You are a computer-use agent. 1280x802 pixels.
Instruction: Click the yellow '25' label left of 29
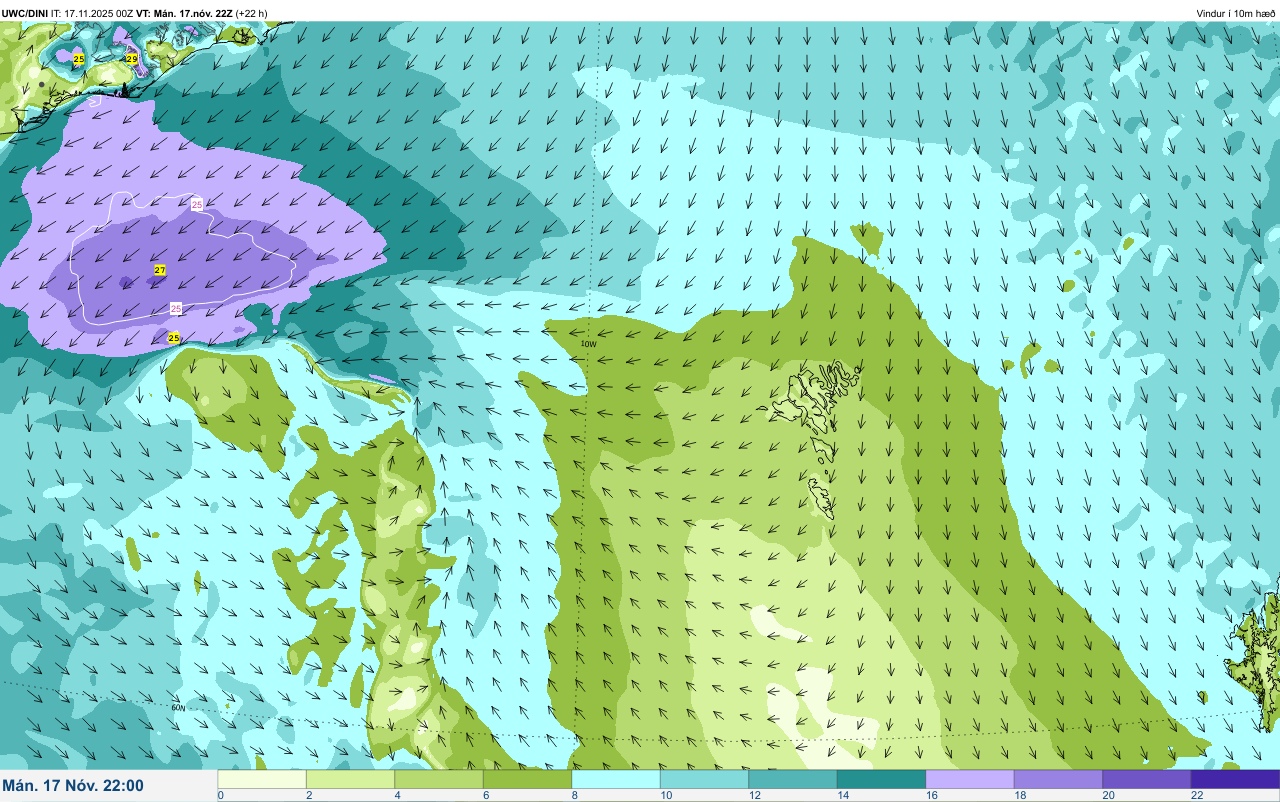click(x=79, y=60)
